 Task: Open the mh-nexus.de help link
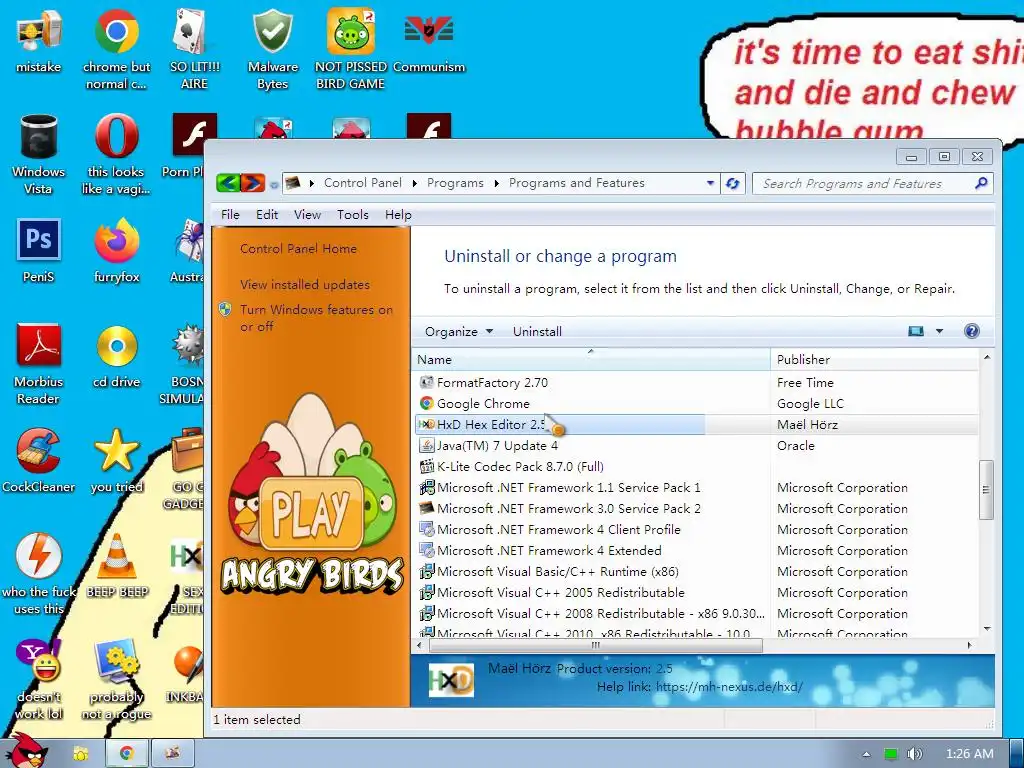pyautogui.click(x=729, y=687)
